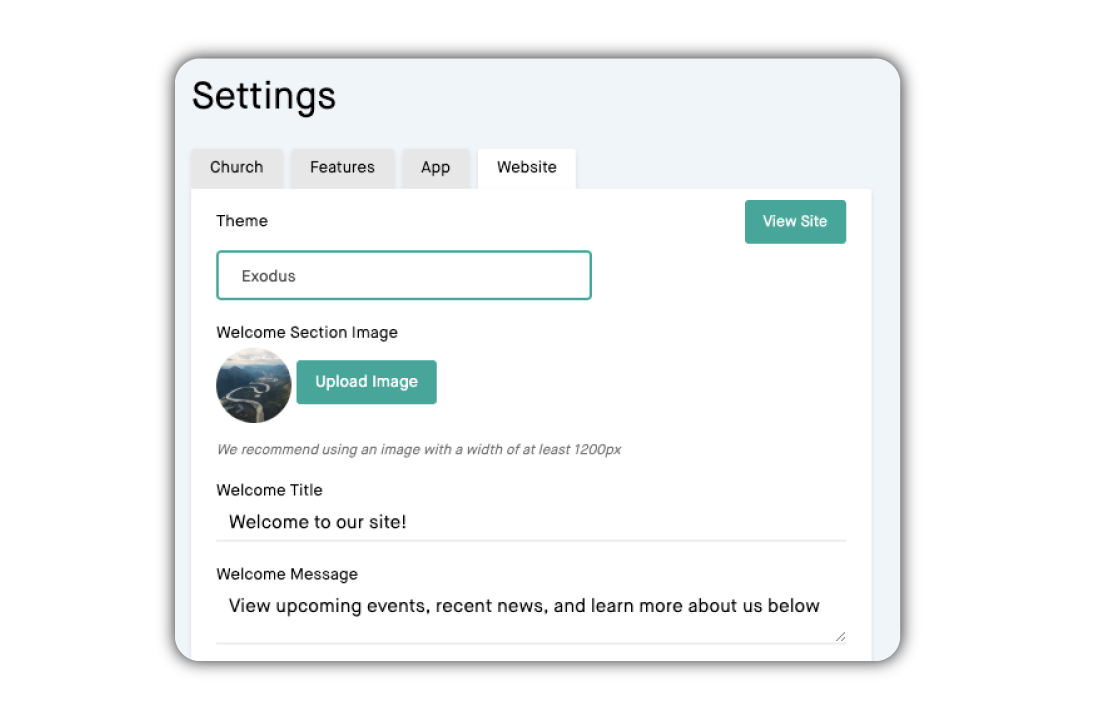The height and width of the screenshot is (720, 1100).
Task: Click the image width recommendation hint text
Action: coord(419,450)
